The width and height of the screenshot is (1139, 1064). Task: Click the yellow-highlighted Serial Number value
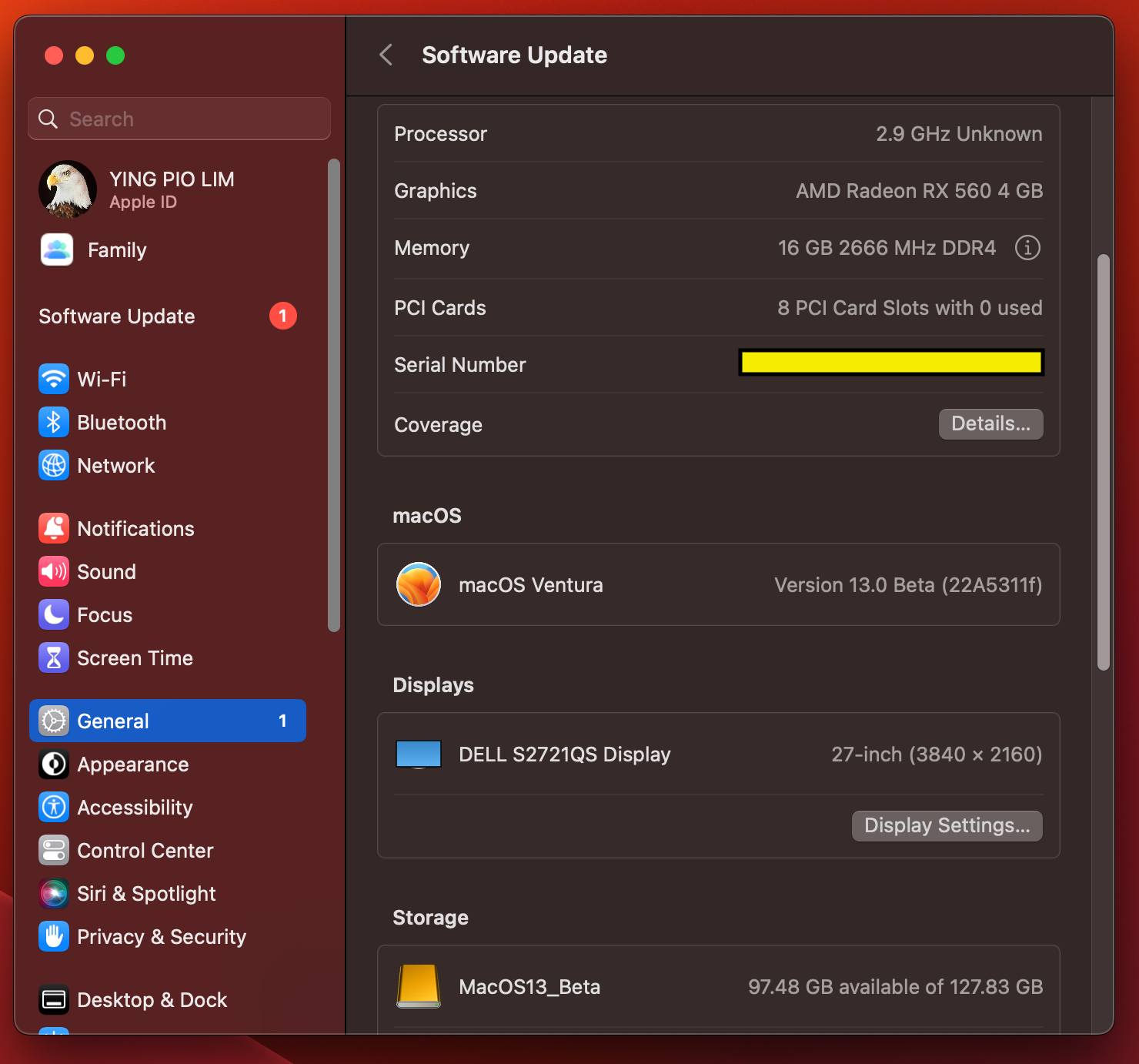pyautogui.click(x=891, y=363)
